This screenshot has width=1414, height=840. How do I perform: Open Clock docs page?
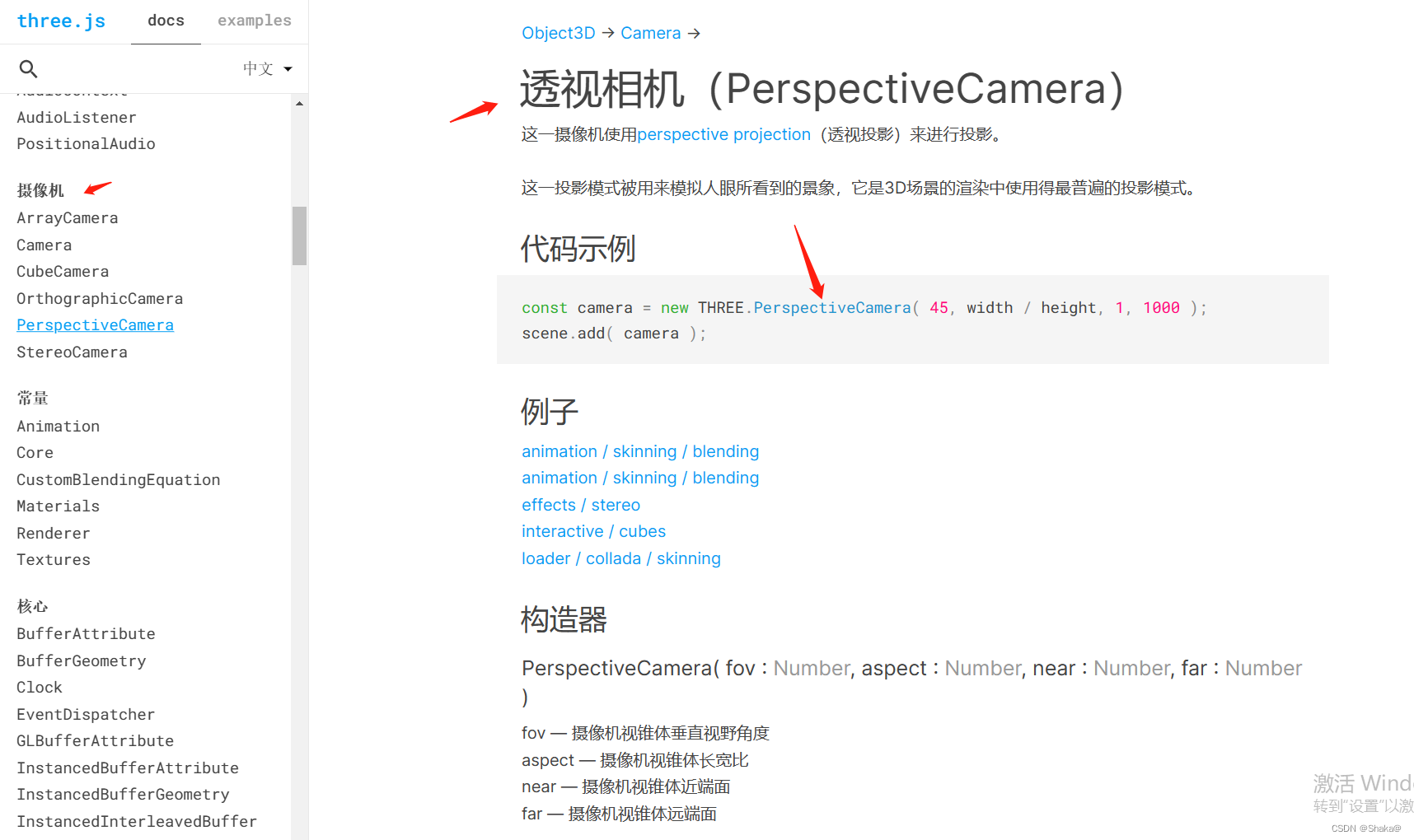coord(40,688)
